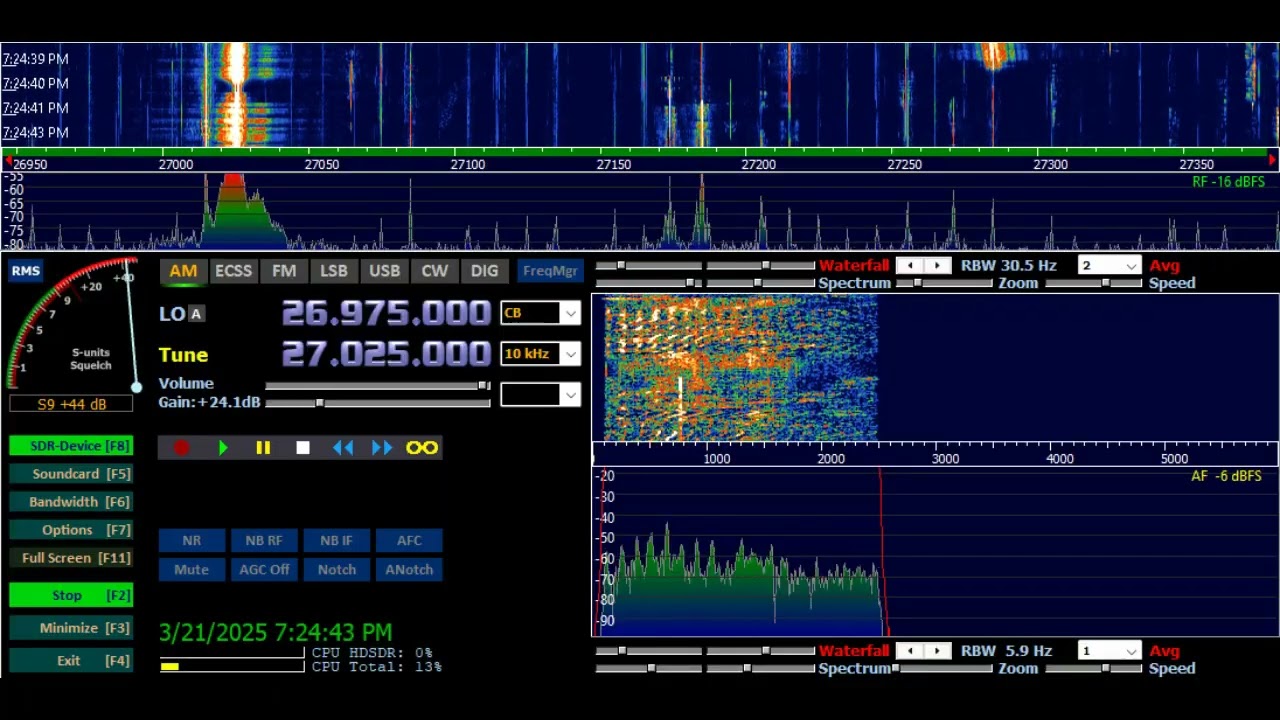Screen dimensions: 1280x720
Task: Switch to USB mode
Action: click(384, 271)
